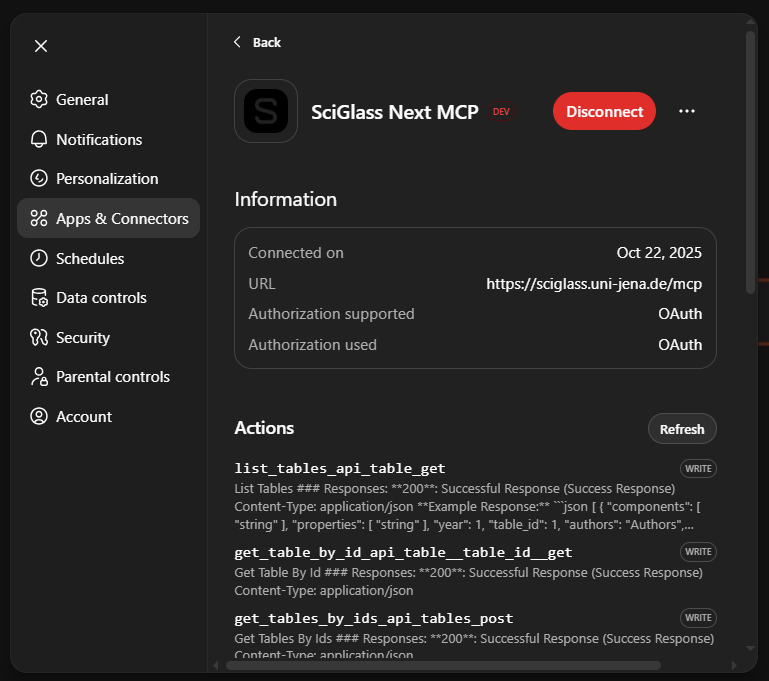This screenshot has width=769, height=681.
Task: Go back using the Back chevron
Action: [x=238, y=42]
